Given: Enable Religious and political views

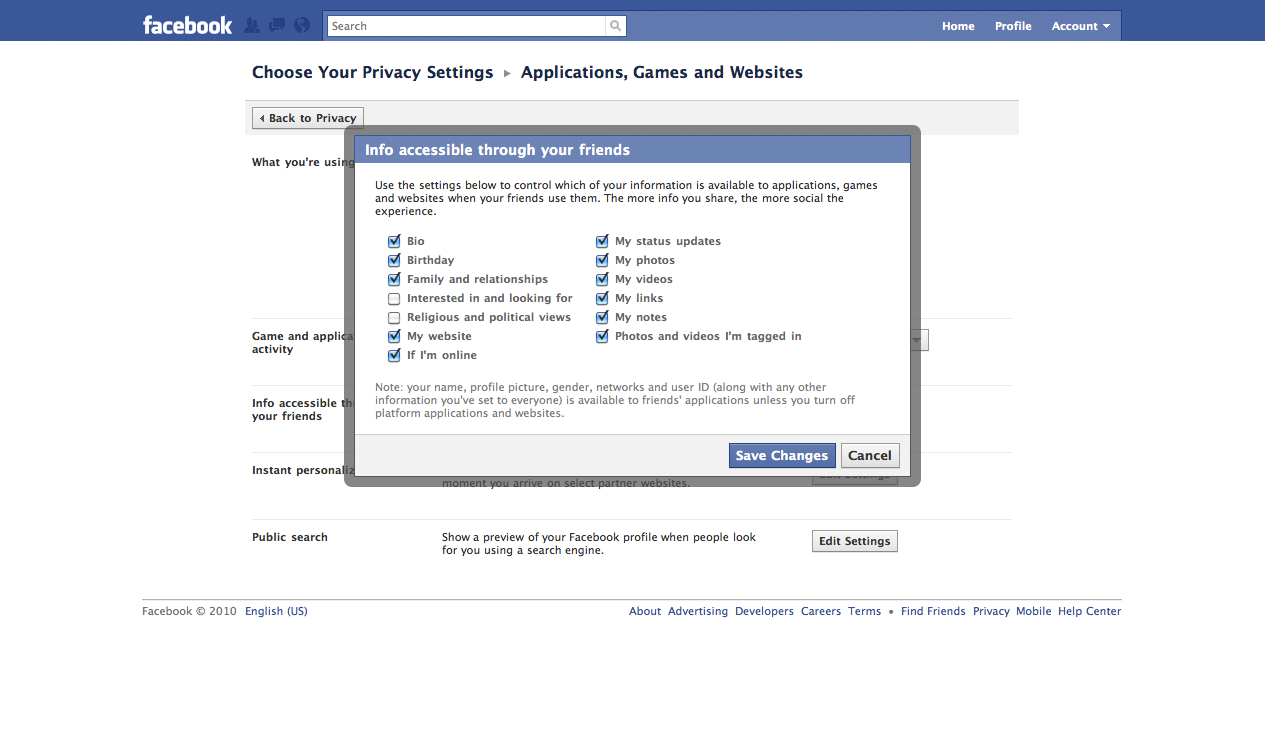Looking at the screenshot, I should pyautogui.click(x=394, y=317).
